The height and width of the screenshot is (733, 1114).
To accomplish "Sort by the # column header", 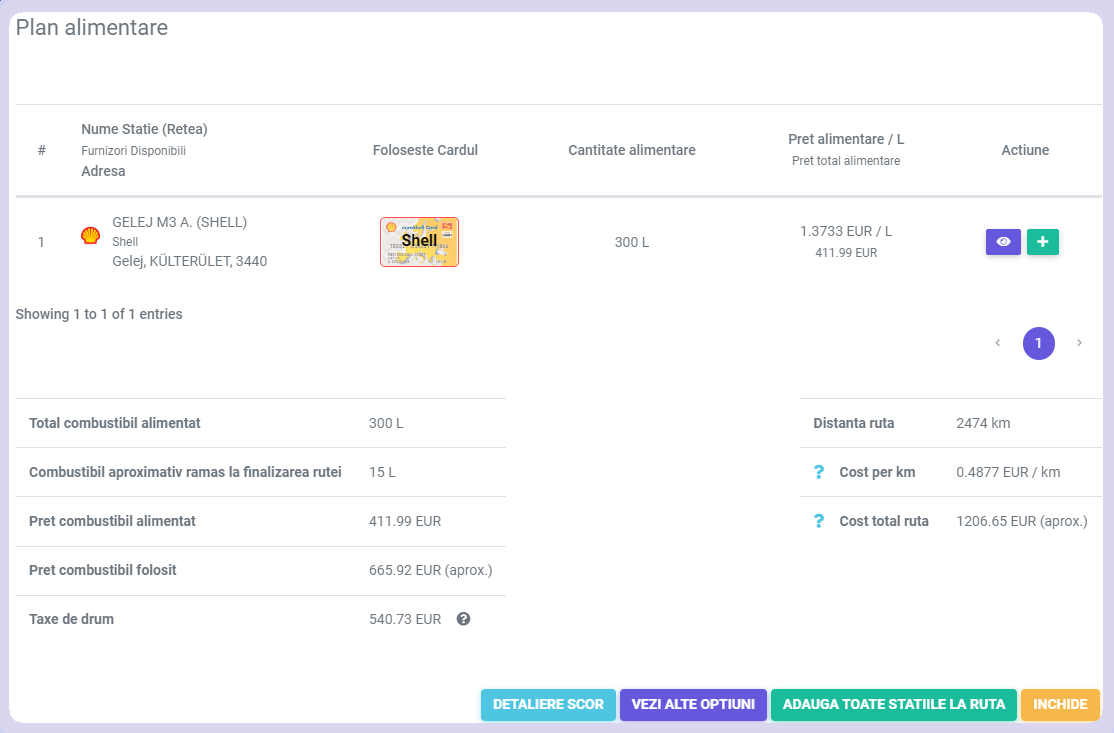I will [42, 150].
